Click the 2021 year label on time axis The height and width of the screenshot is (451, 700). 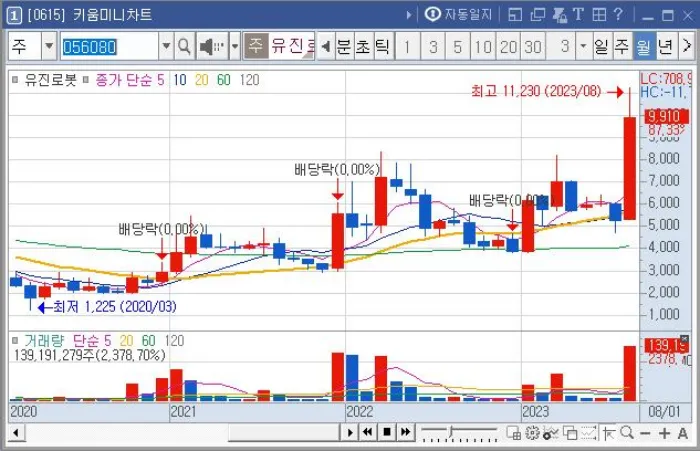[x=183, y=411]
